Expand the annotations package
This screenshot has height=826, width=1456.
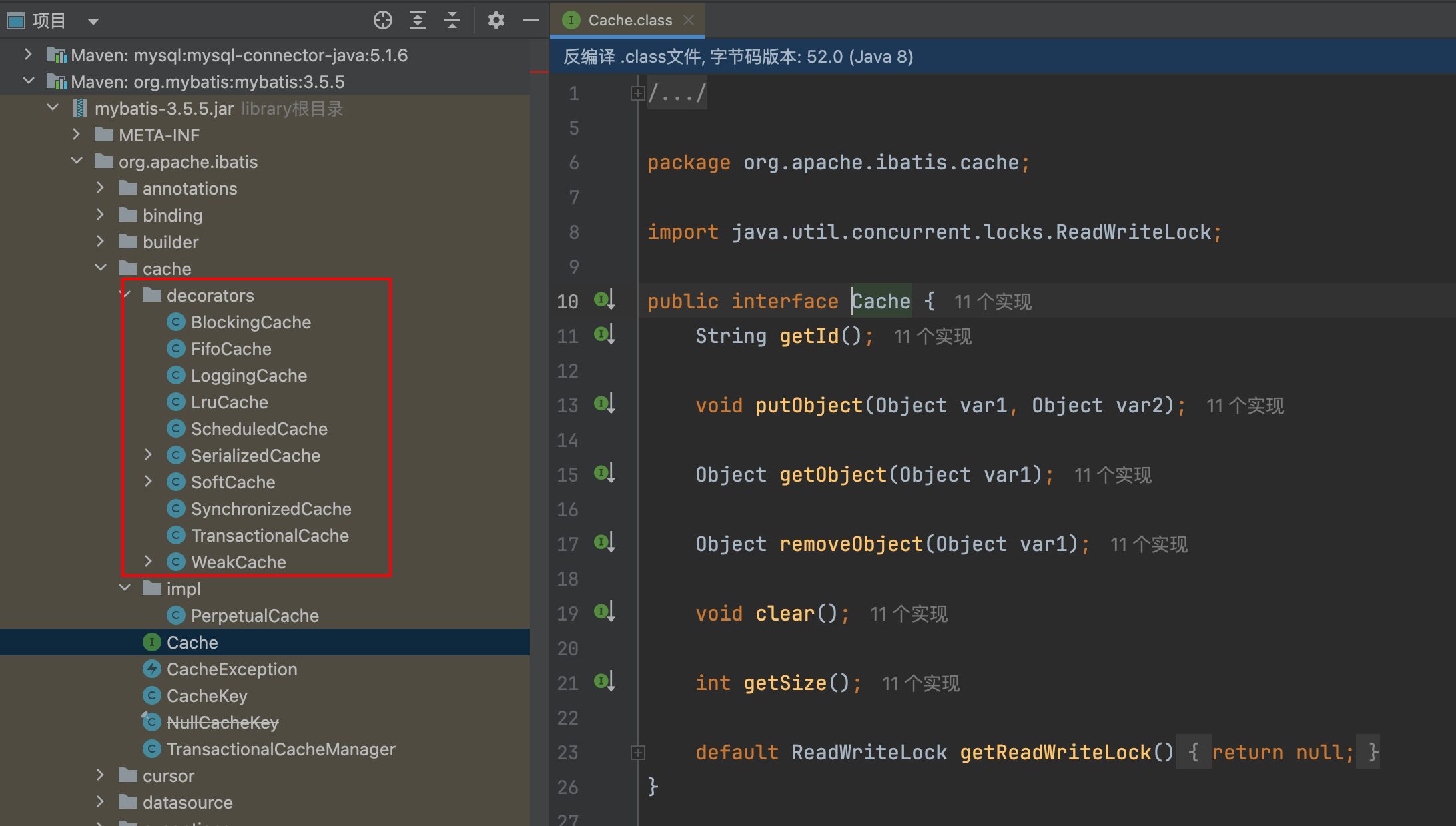click(101, 187)
